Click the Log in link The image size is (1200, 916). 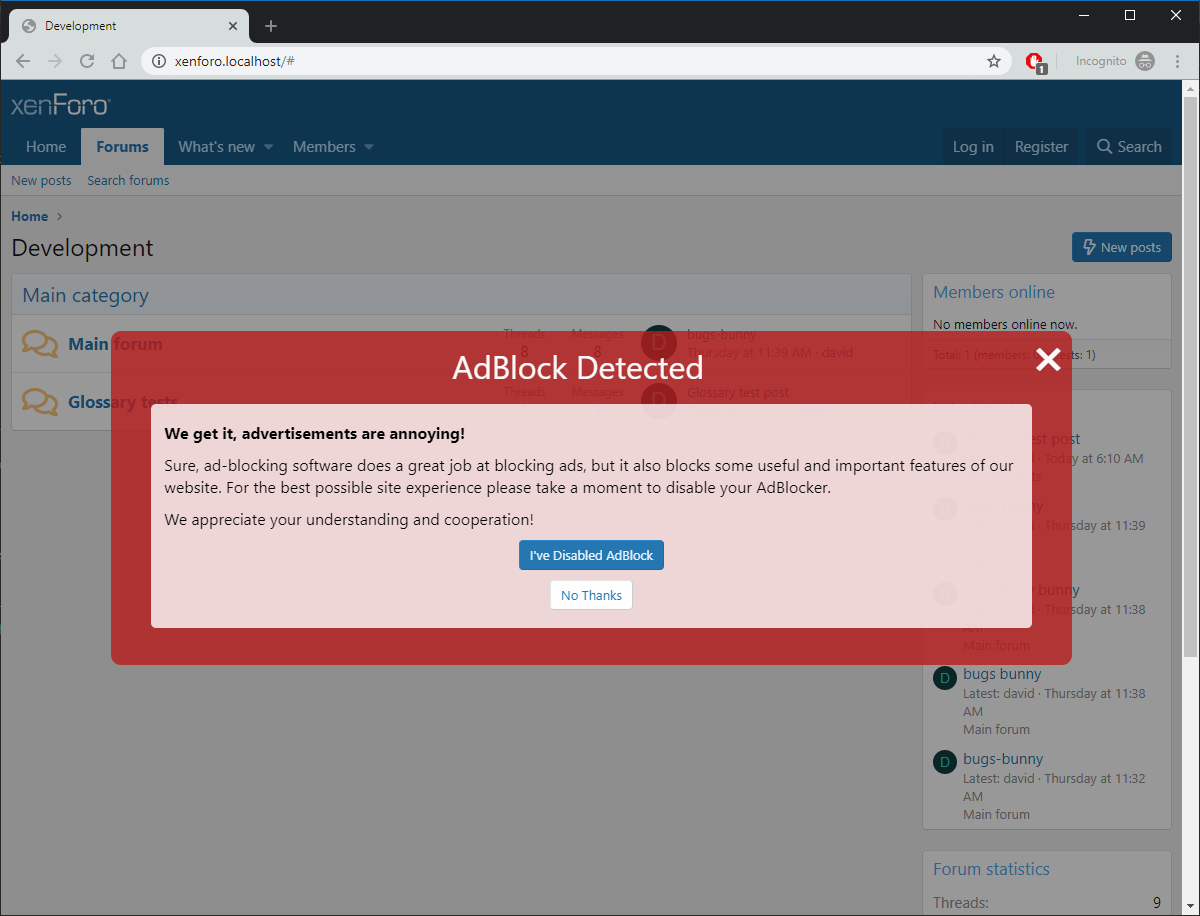[x=972, y=147]
